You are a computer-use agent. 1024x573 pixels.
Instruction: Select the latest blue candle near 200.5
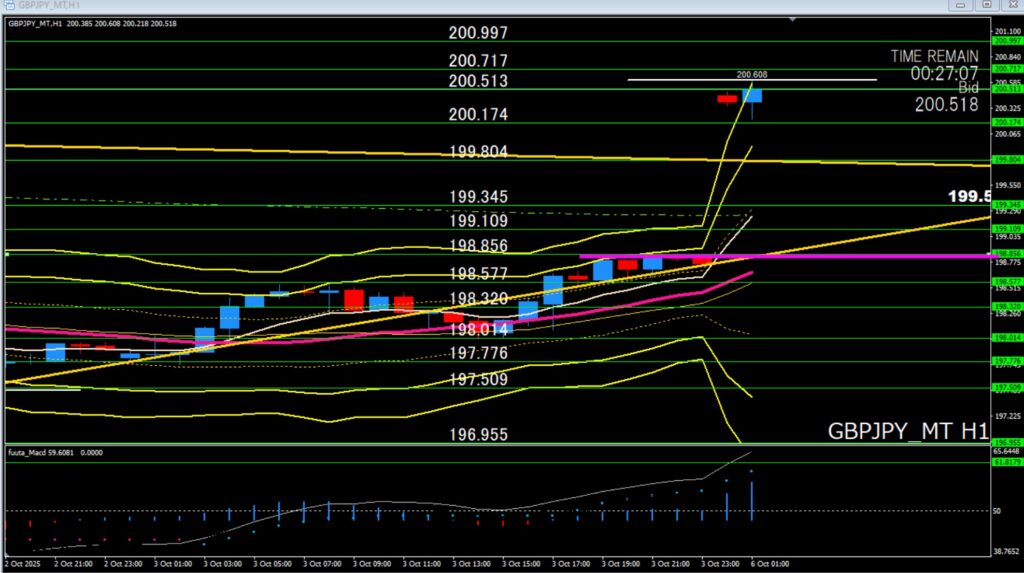coord(752,96)
